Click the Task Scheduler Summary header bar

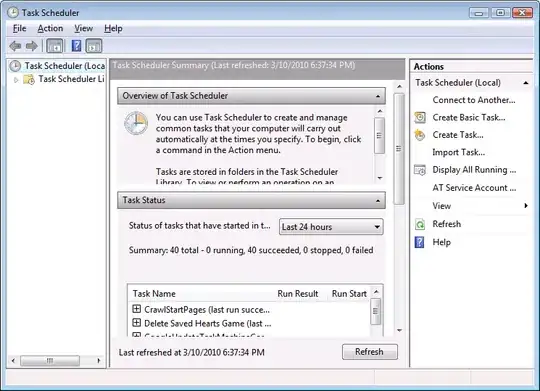[x=257, y=69]
